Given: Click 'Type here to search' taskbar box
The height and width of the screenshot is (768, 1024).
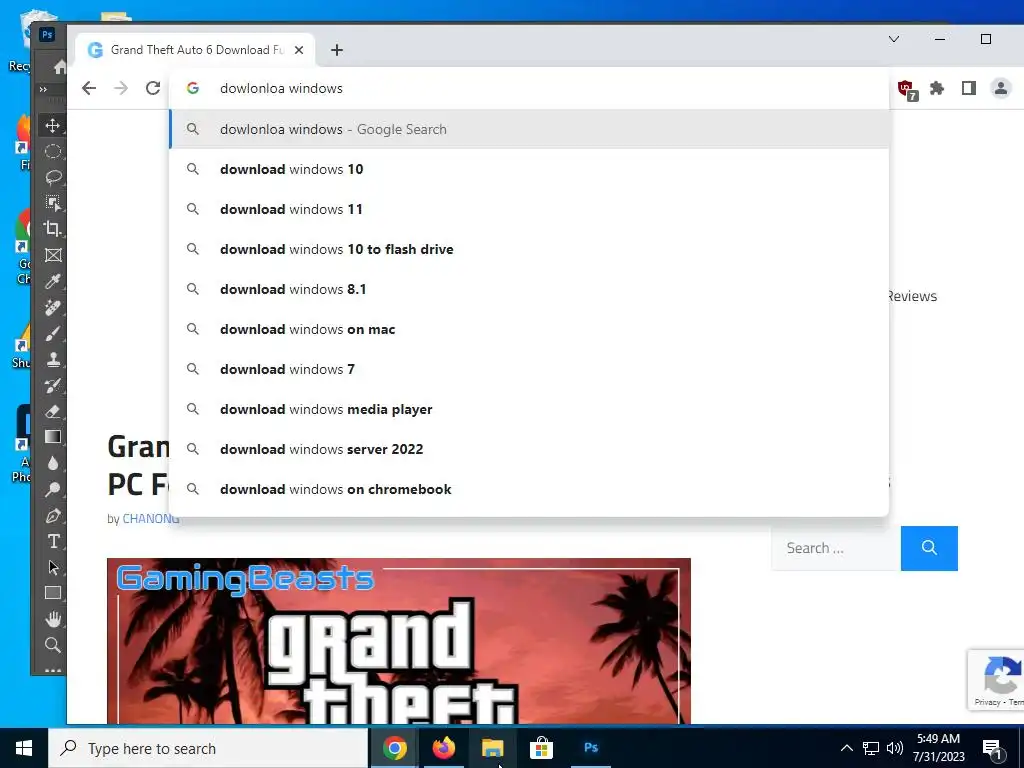Looking at the screenshot, I should point(208,748).
